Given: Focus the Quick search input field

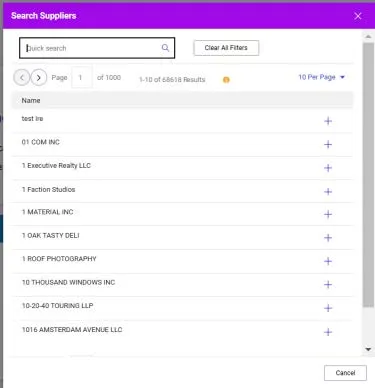Looking at the screenshot, I should pos(97,48).
